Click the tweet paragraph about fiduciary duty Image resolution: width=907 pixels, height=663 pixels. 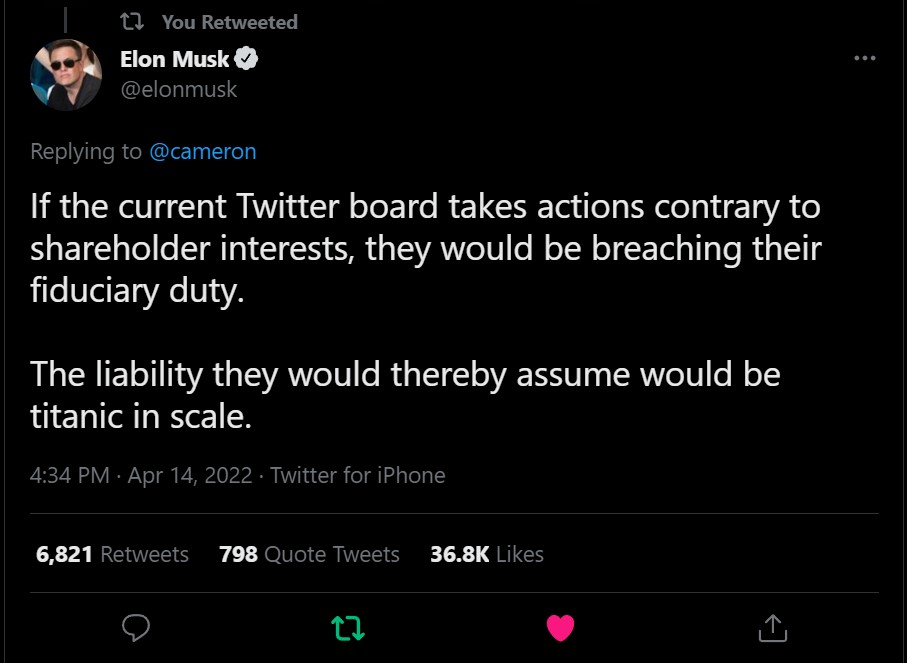(425, 250)
